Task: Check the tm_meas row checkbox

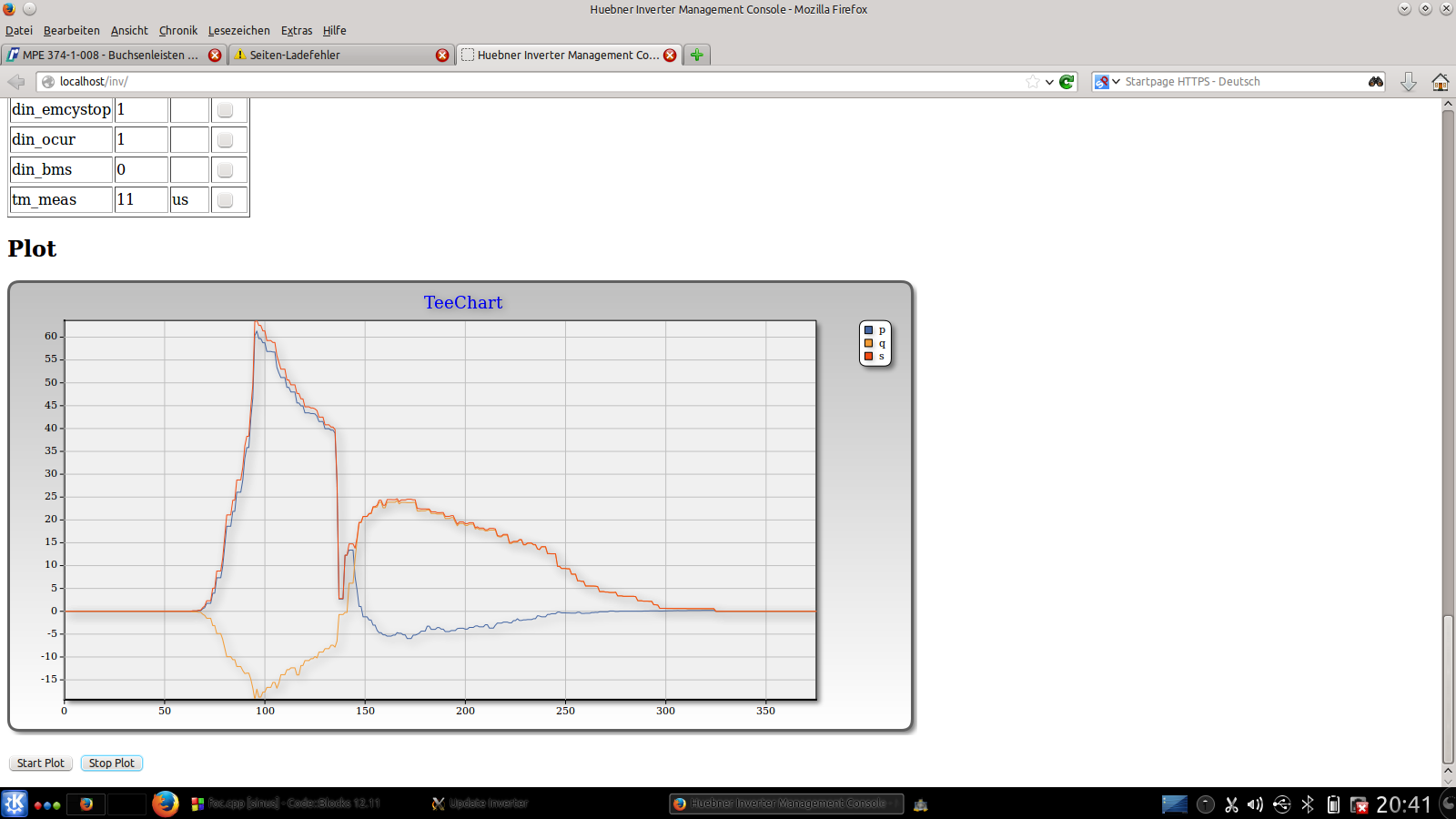Action: 225,200
